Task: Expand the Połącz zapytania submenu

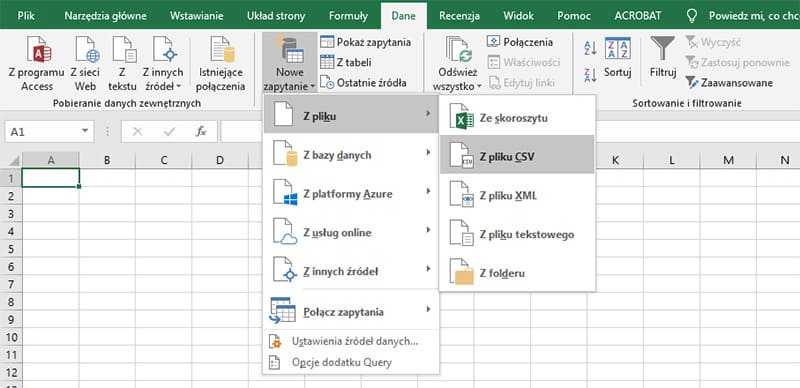Action: coord(351,311)
